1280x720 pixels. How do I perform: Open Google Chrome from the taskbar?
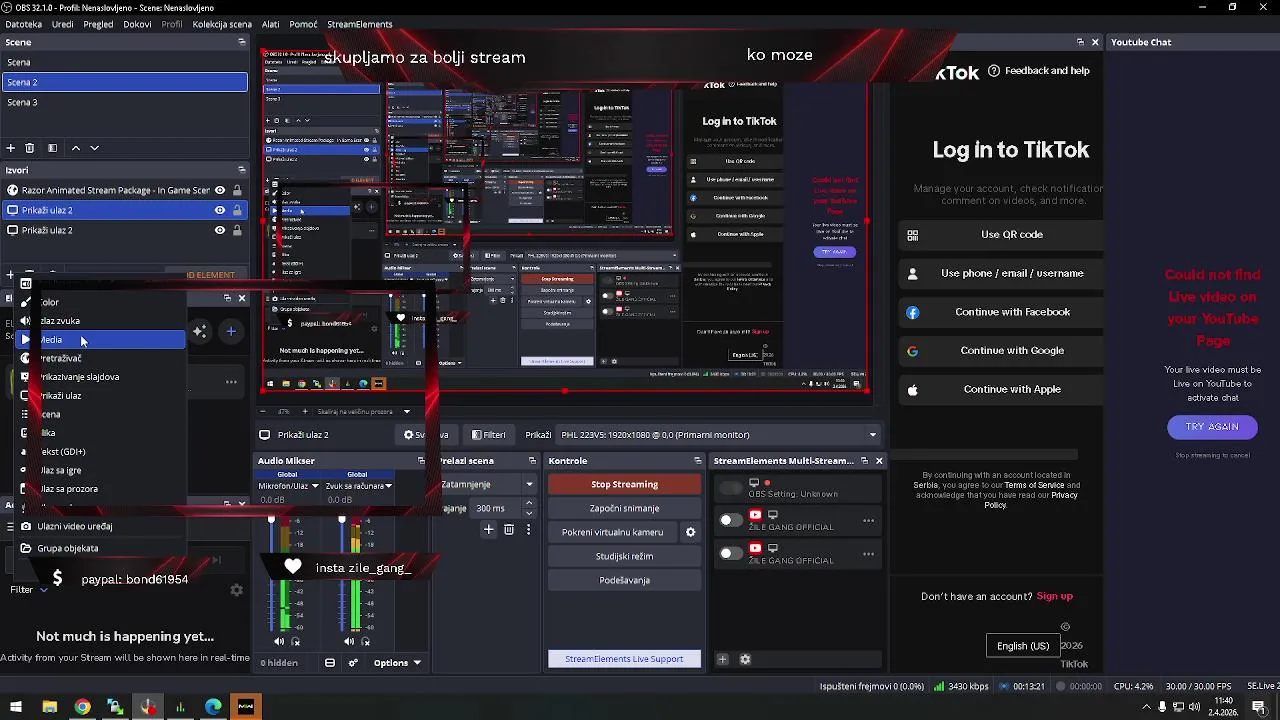click(82, 707)
